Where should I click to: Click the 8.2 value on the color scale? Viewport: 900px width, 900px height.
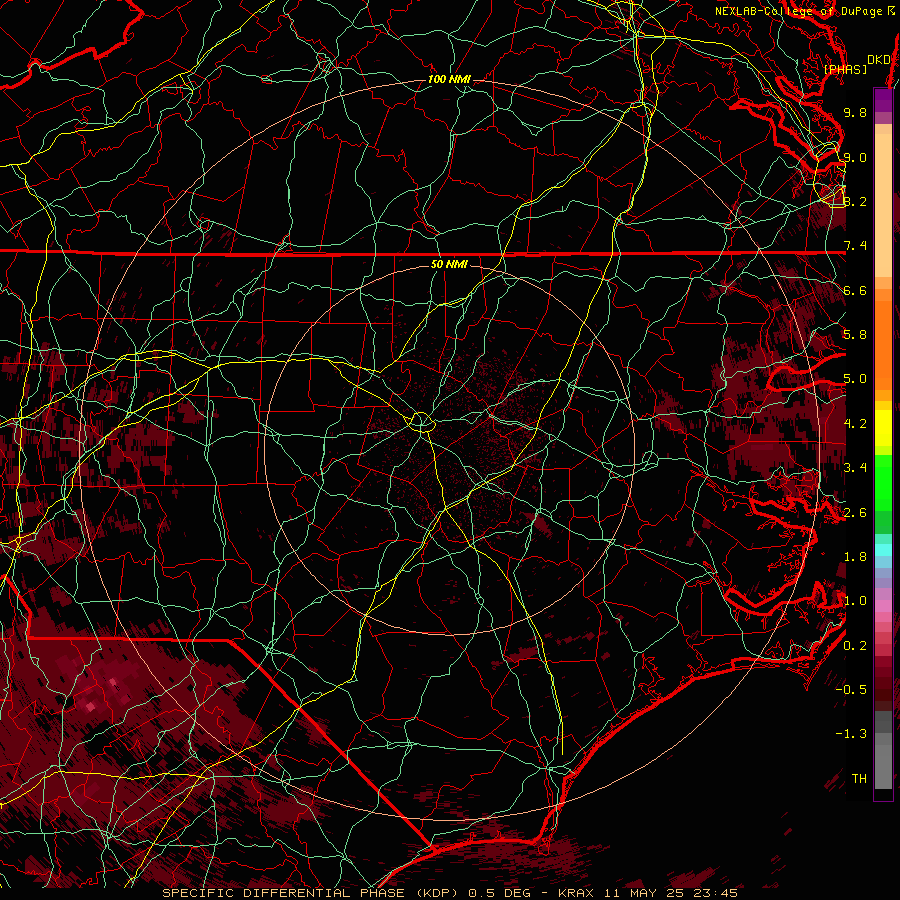pyautogui.click(x=855, y=201)
